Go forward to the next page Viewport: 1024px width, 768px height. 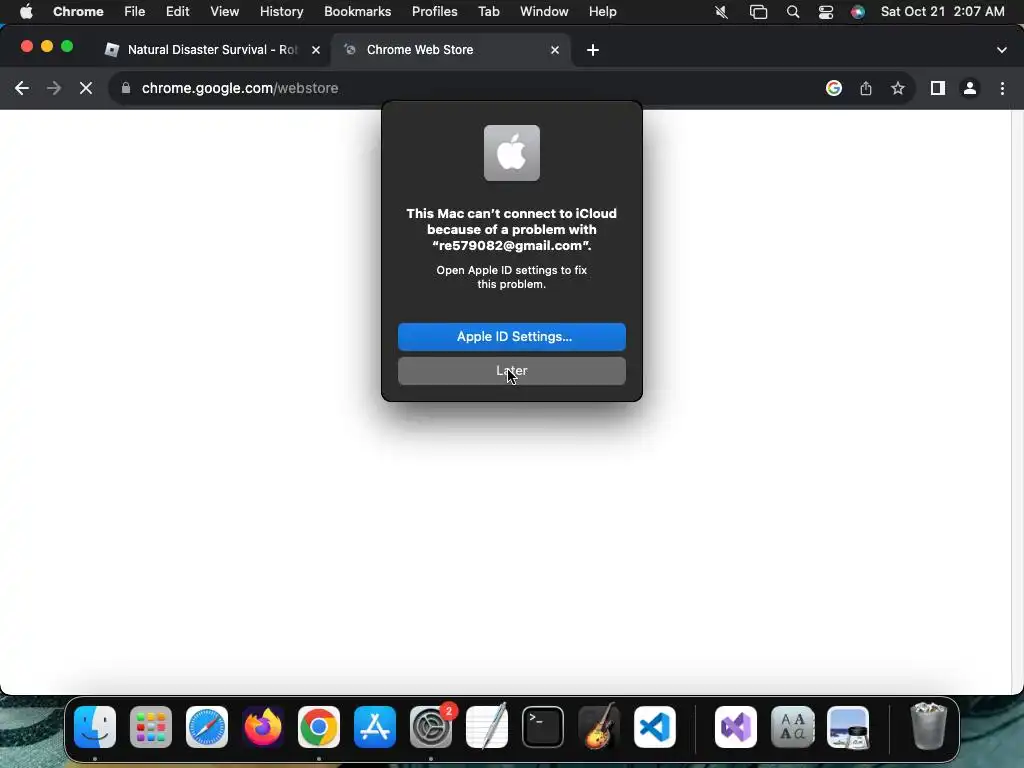click(x=54, y=88)
